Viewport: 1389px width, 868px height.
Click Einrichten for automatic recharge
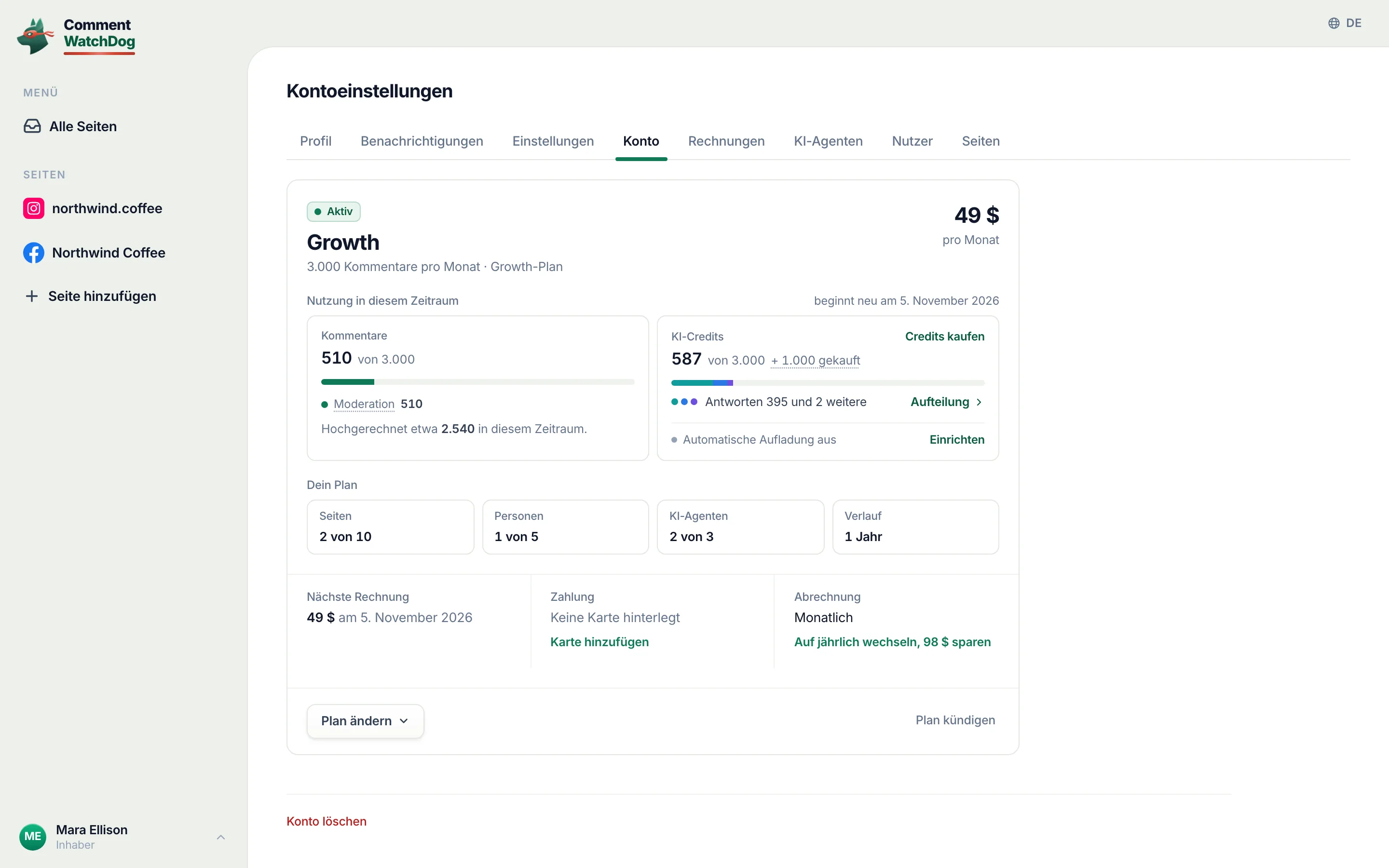click(x=957, y=440)
